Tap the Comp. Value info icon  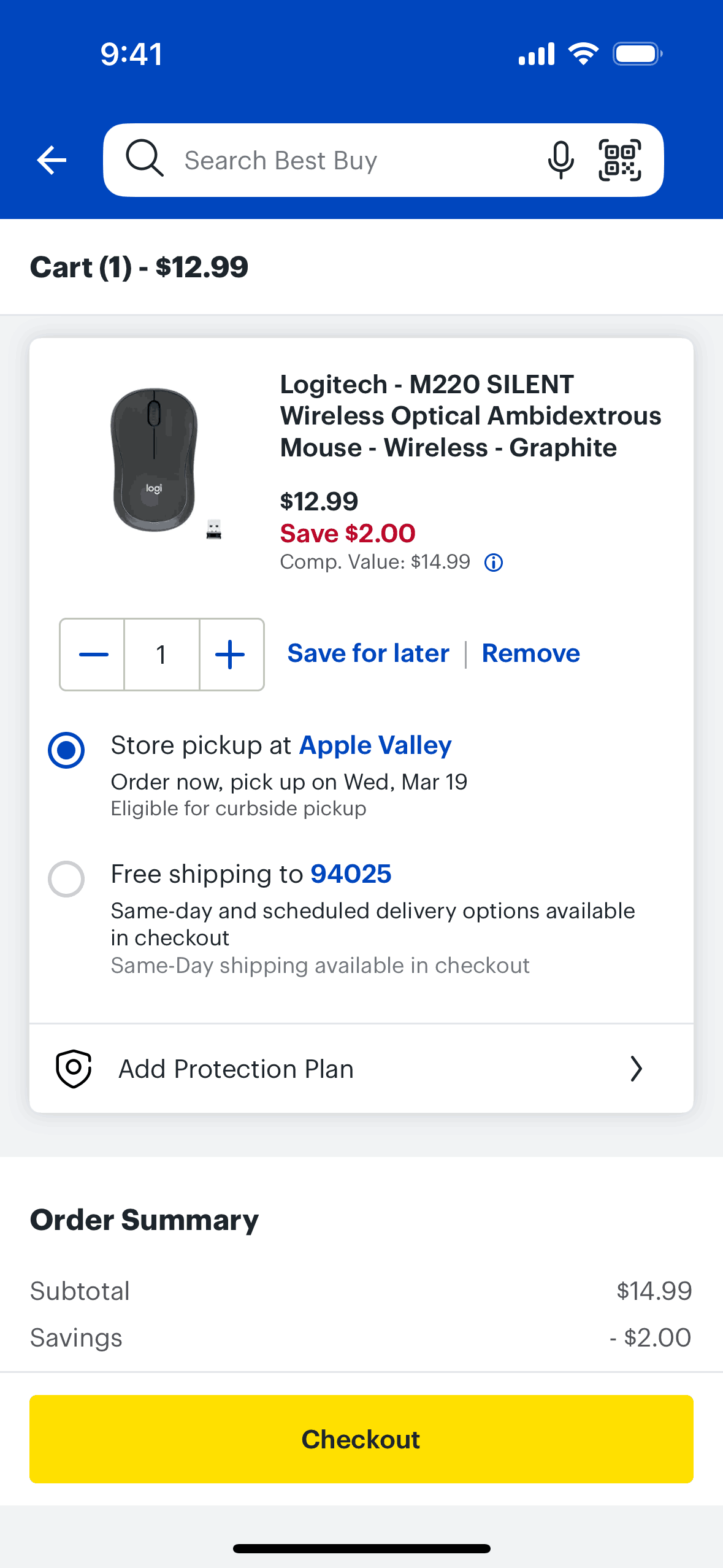494,563
